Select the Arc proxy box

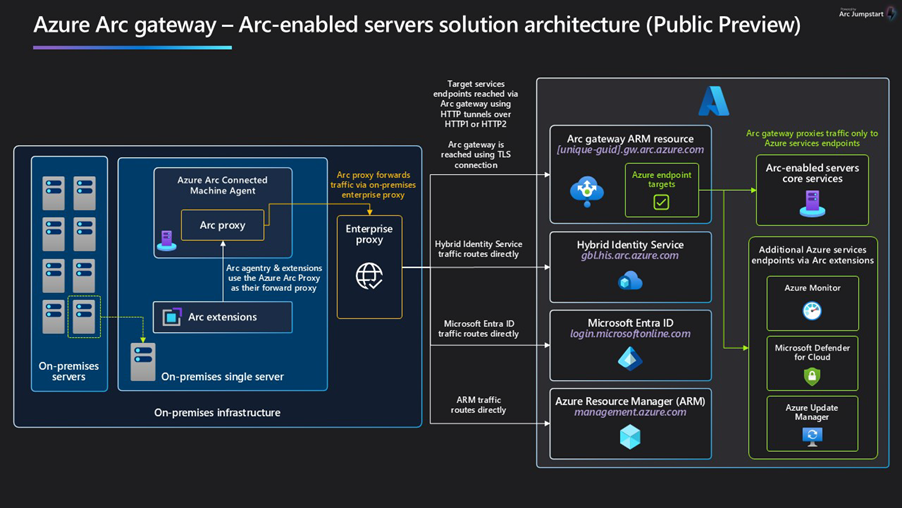click(x=223, y=225)
